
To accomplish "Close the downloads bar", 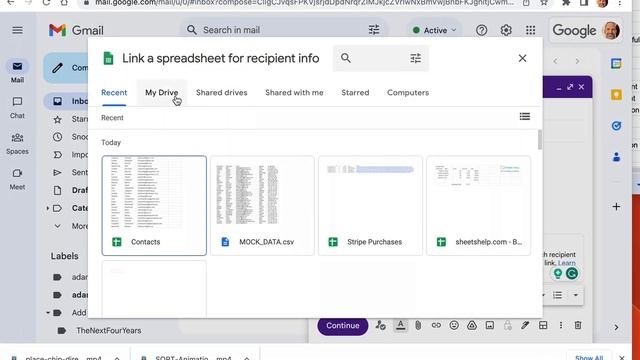I will click(622, 358).
